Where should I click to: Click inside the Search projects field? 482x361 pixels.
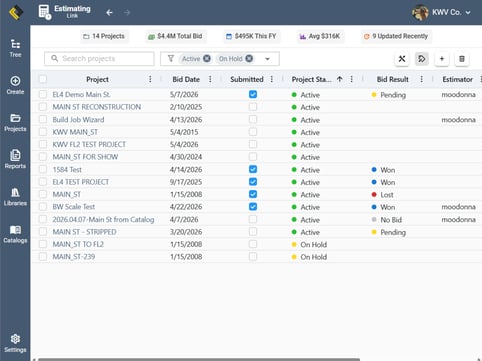(x=99, y=59)
